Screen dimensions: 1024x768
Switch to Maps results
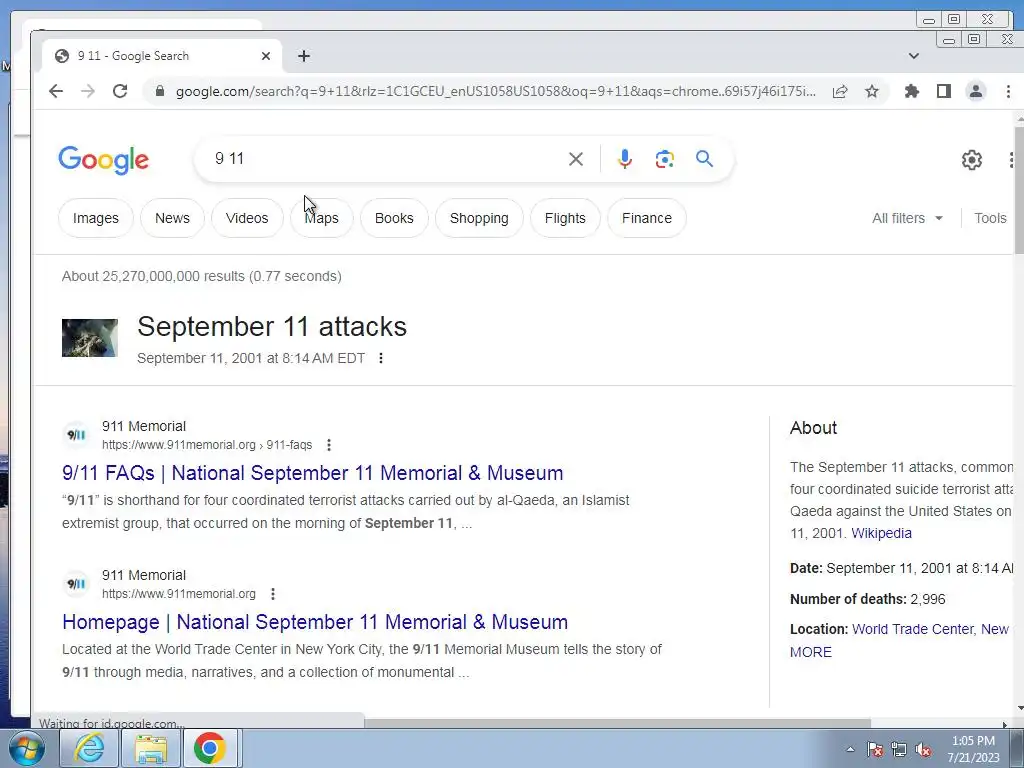click(x=321, y=218)
